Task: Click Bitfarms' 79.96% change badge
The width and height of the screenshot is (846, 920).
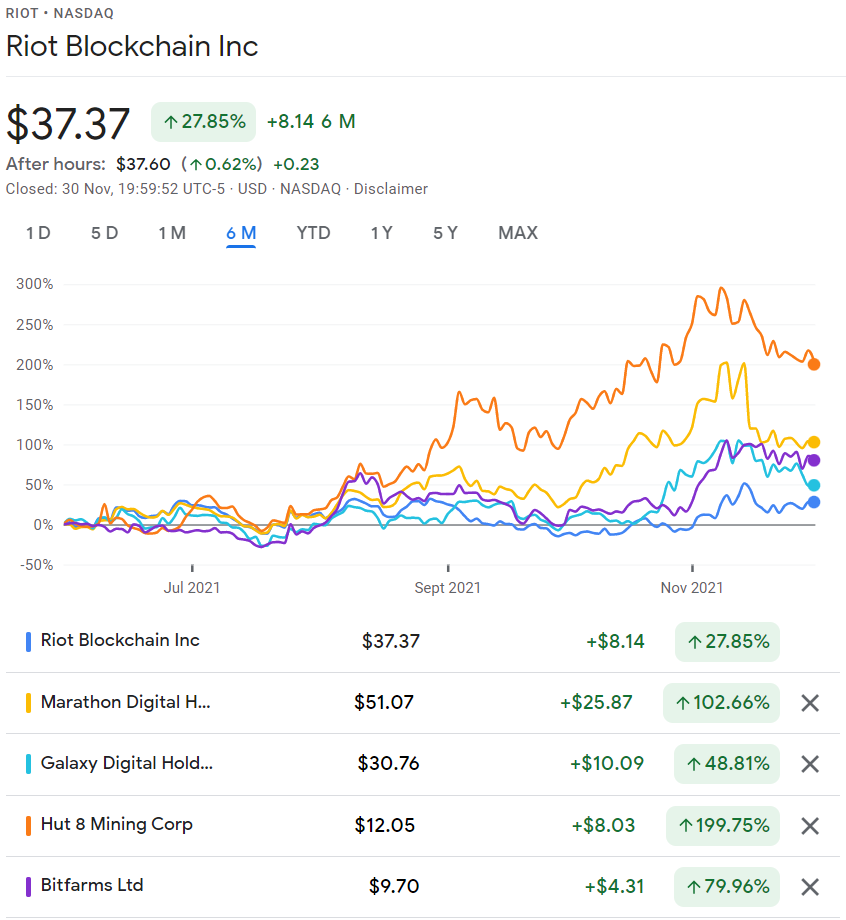Action: [727, 887]
